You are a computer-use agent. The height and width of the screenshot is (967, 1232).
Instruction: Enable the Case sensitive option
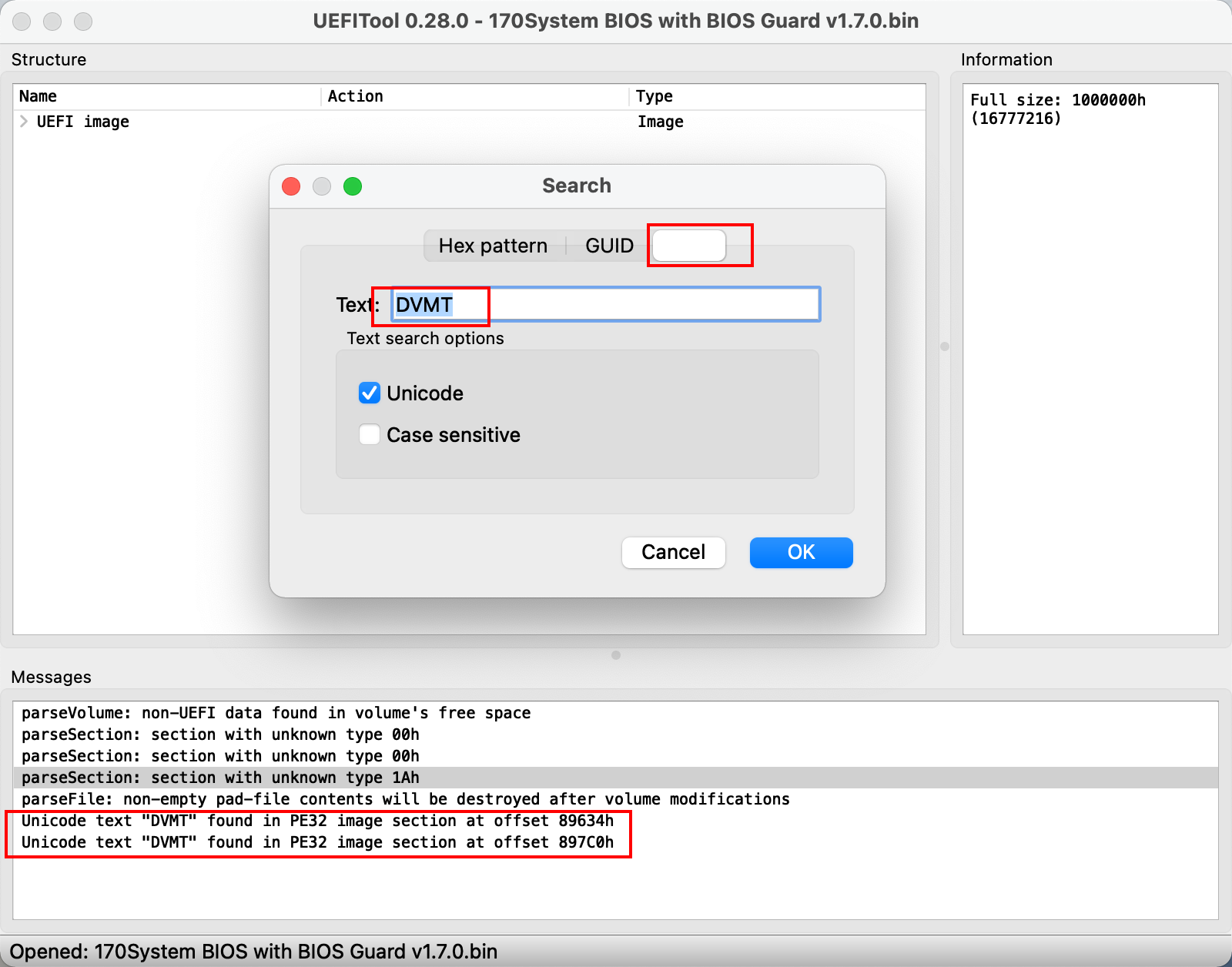pos(370,434)
